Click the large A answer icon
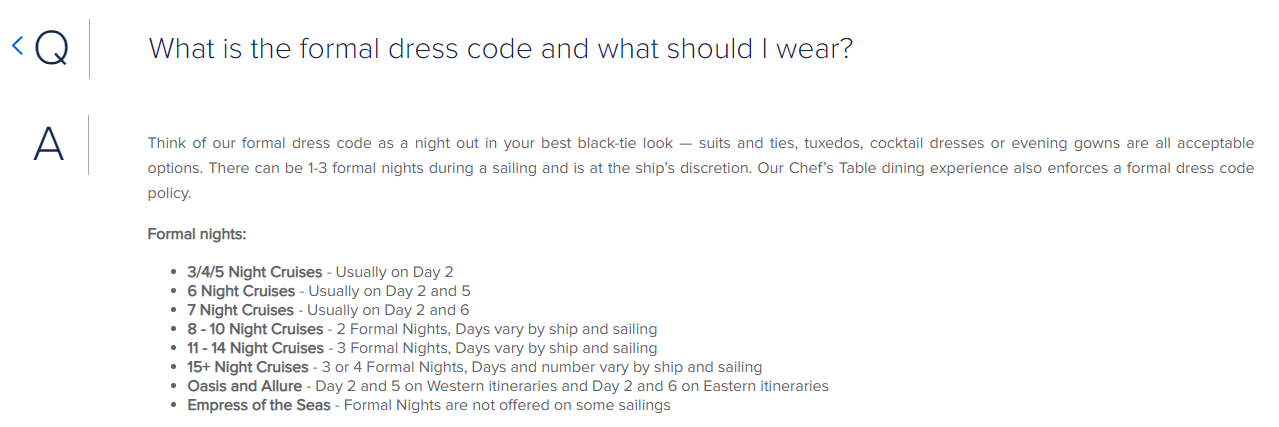The image size is (1279, 427). 48,144
